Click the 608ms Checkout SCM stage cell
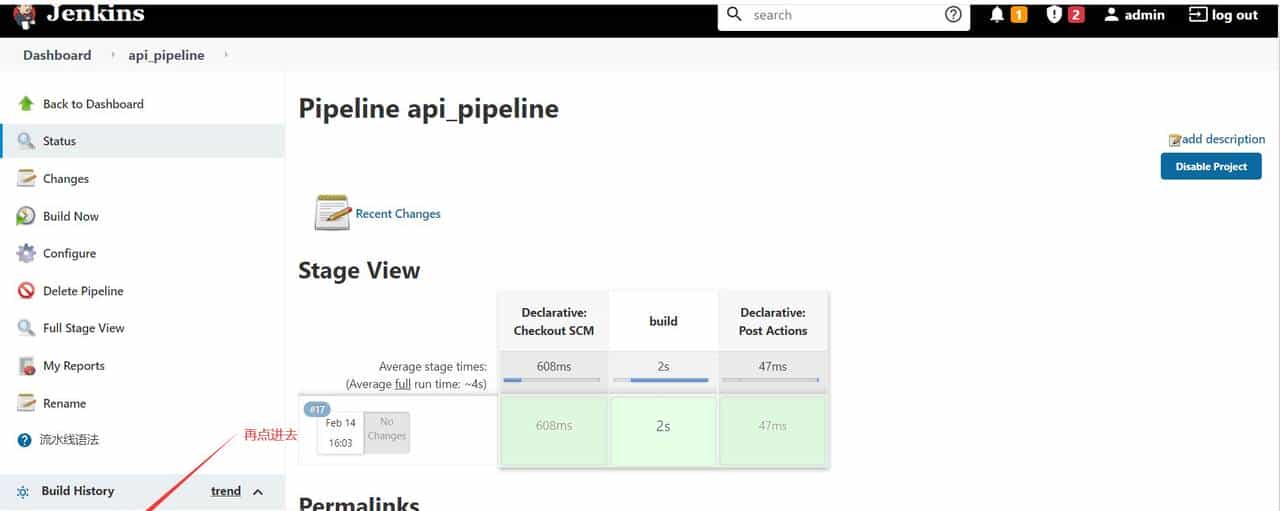This screenshot has height=511, width=1280. coord(553,430)
